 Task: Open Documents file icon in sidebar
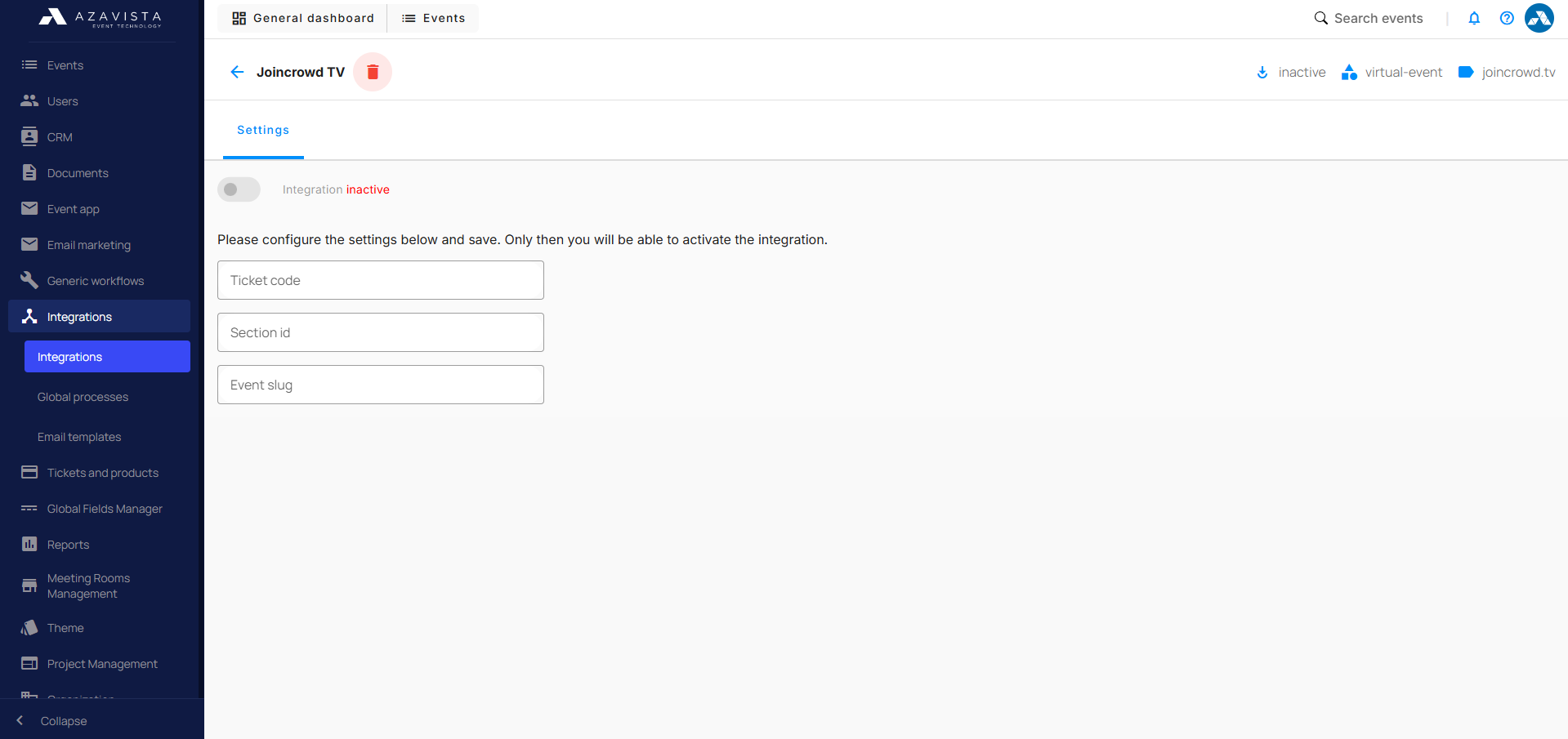click(x=29, y=172)
